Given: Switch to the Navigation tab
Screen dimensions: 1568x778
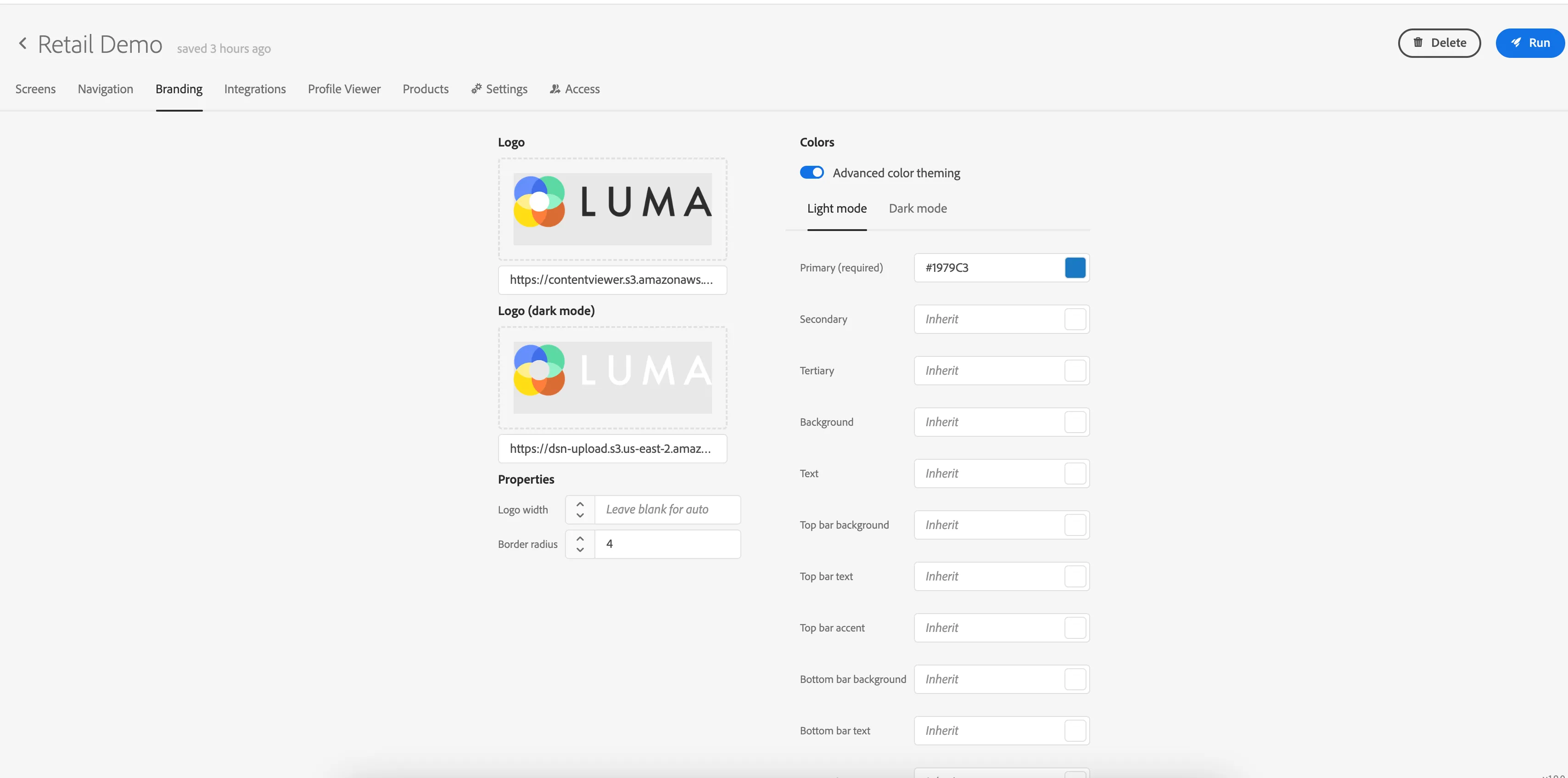Looking at the screenshot, I should pyautogui.click(x=105, y=89).
